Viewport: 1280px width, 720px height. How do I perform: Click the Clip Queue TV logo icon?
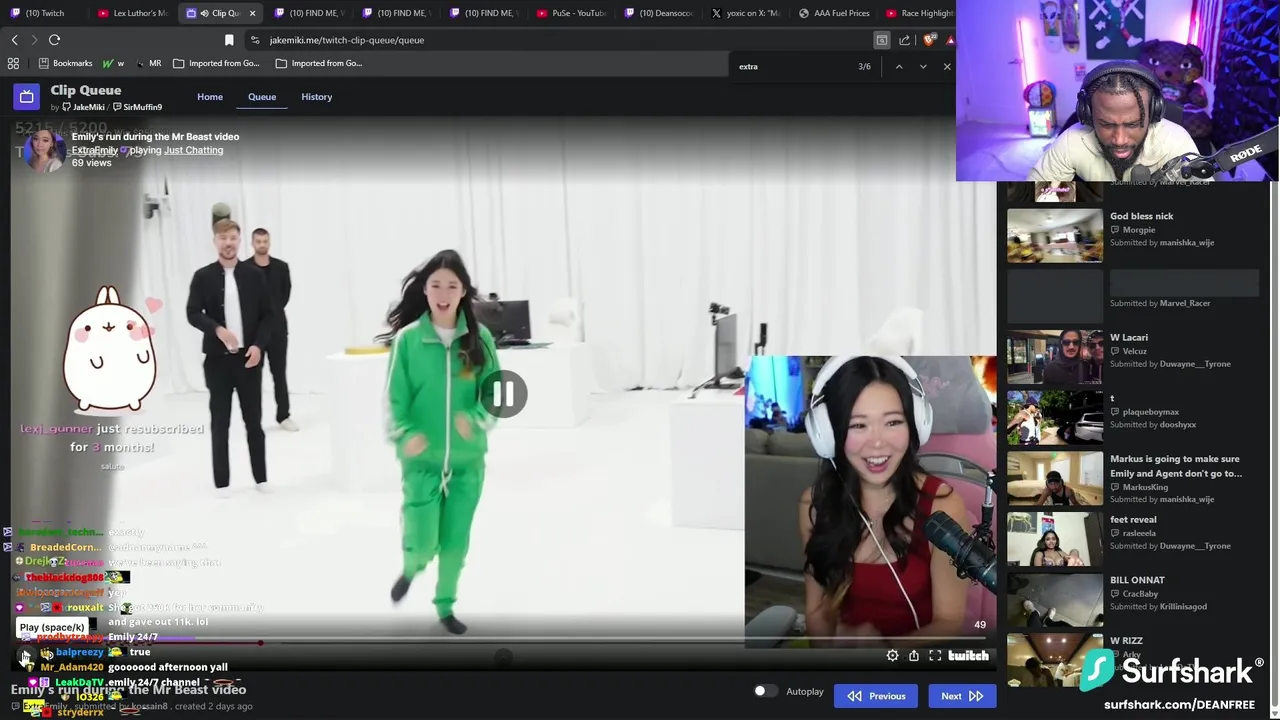(x=26, y=97)
